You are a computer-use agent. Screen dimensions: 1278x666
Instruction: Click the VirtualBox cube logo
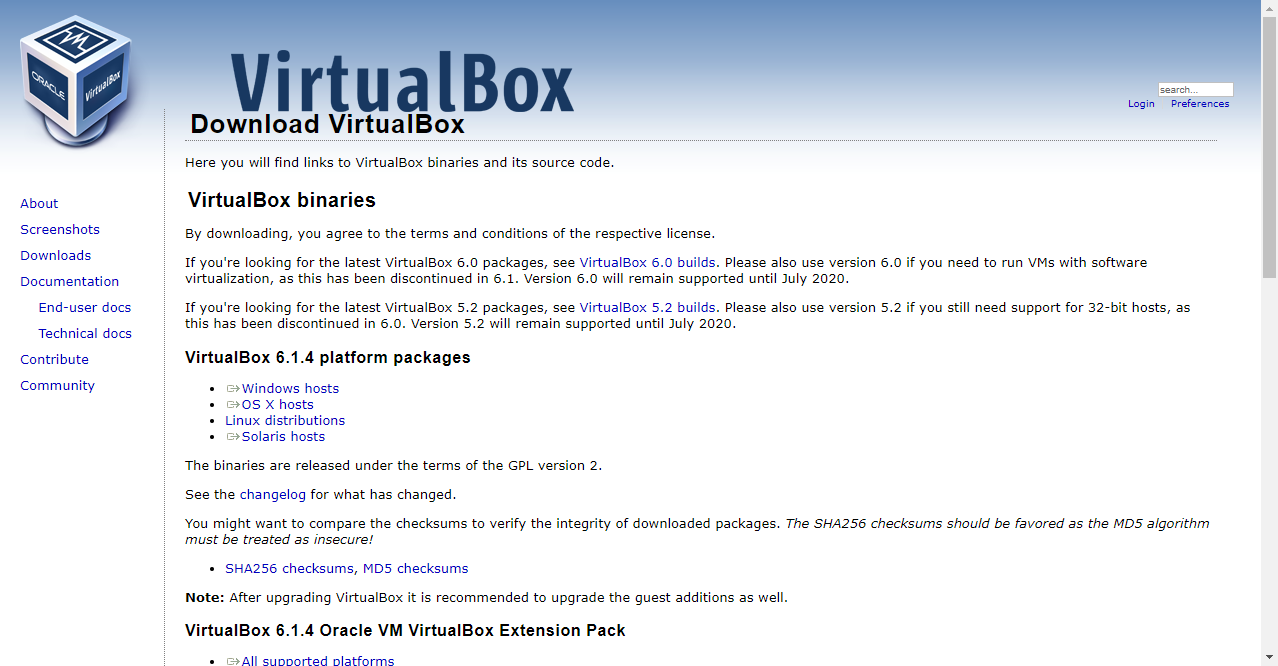[76, 83]
